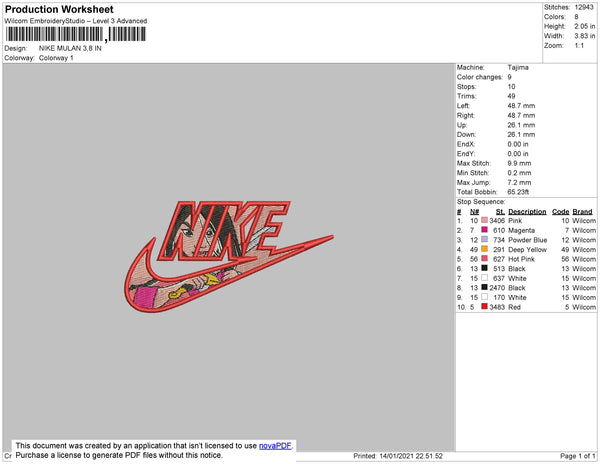Select the Pink color swatch, row 1
This screenshot has height=464, width=600.
[x=484, y=220]
